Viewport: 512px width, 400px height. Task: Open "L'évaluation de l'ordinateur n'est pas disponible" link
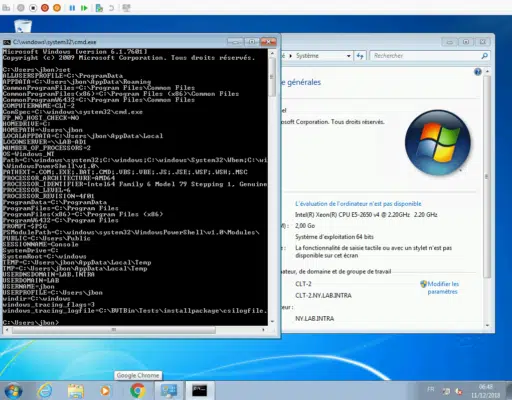click(x=358, y=204)
